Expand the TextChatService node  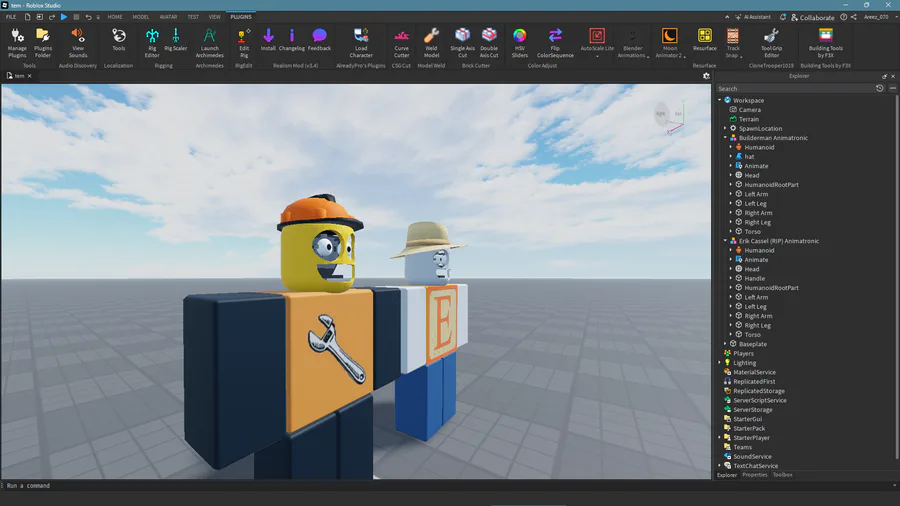click(x=720, y=466)
